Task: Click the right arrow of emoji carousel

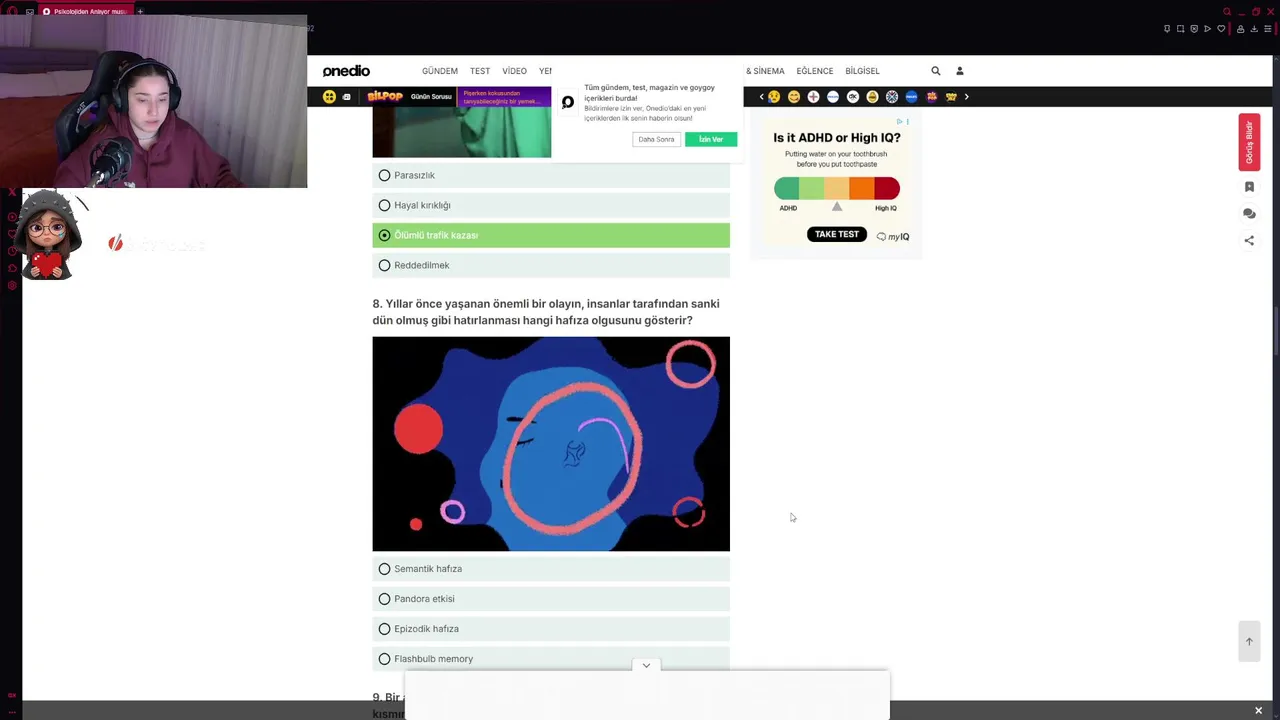Action: 966,97
